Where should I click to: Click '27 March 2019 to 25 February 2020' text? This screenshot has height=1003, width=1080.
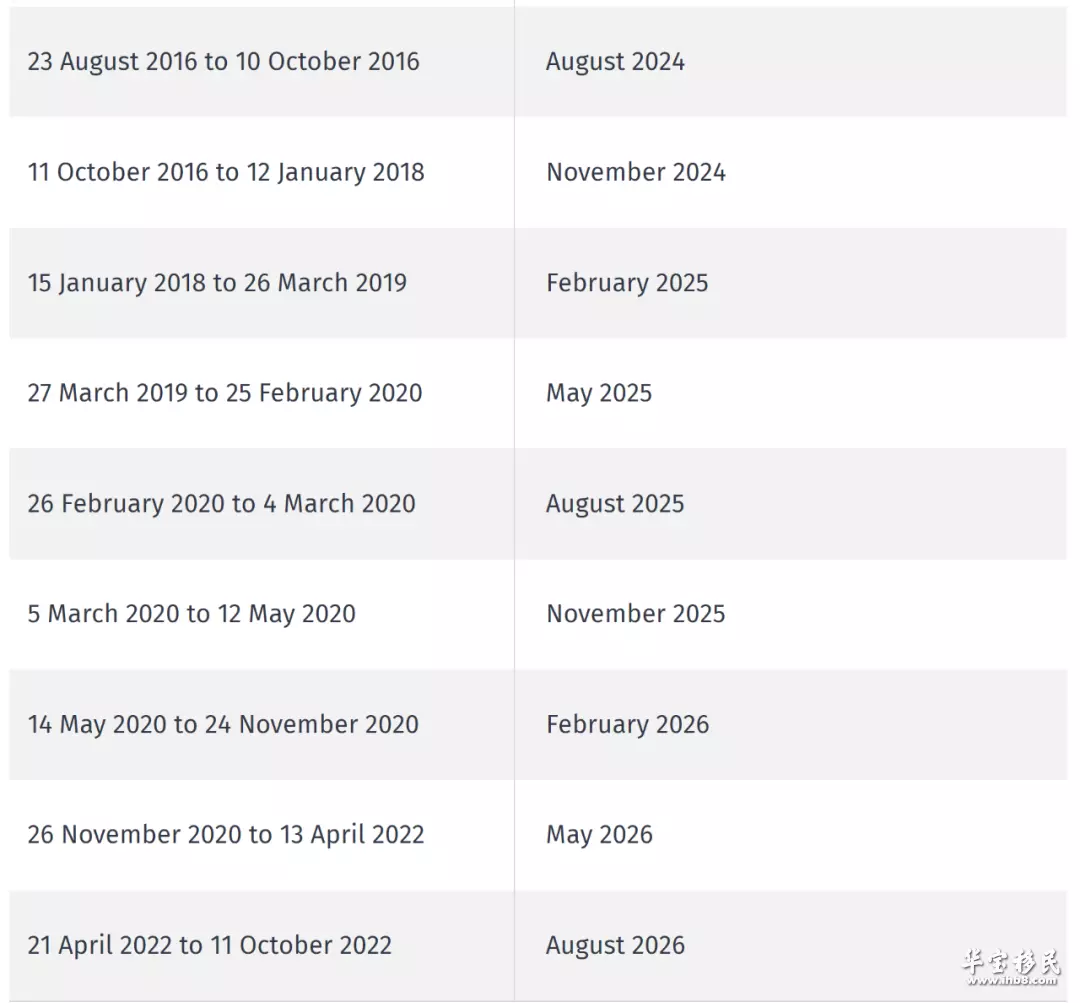pos(225,393)
